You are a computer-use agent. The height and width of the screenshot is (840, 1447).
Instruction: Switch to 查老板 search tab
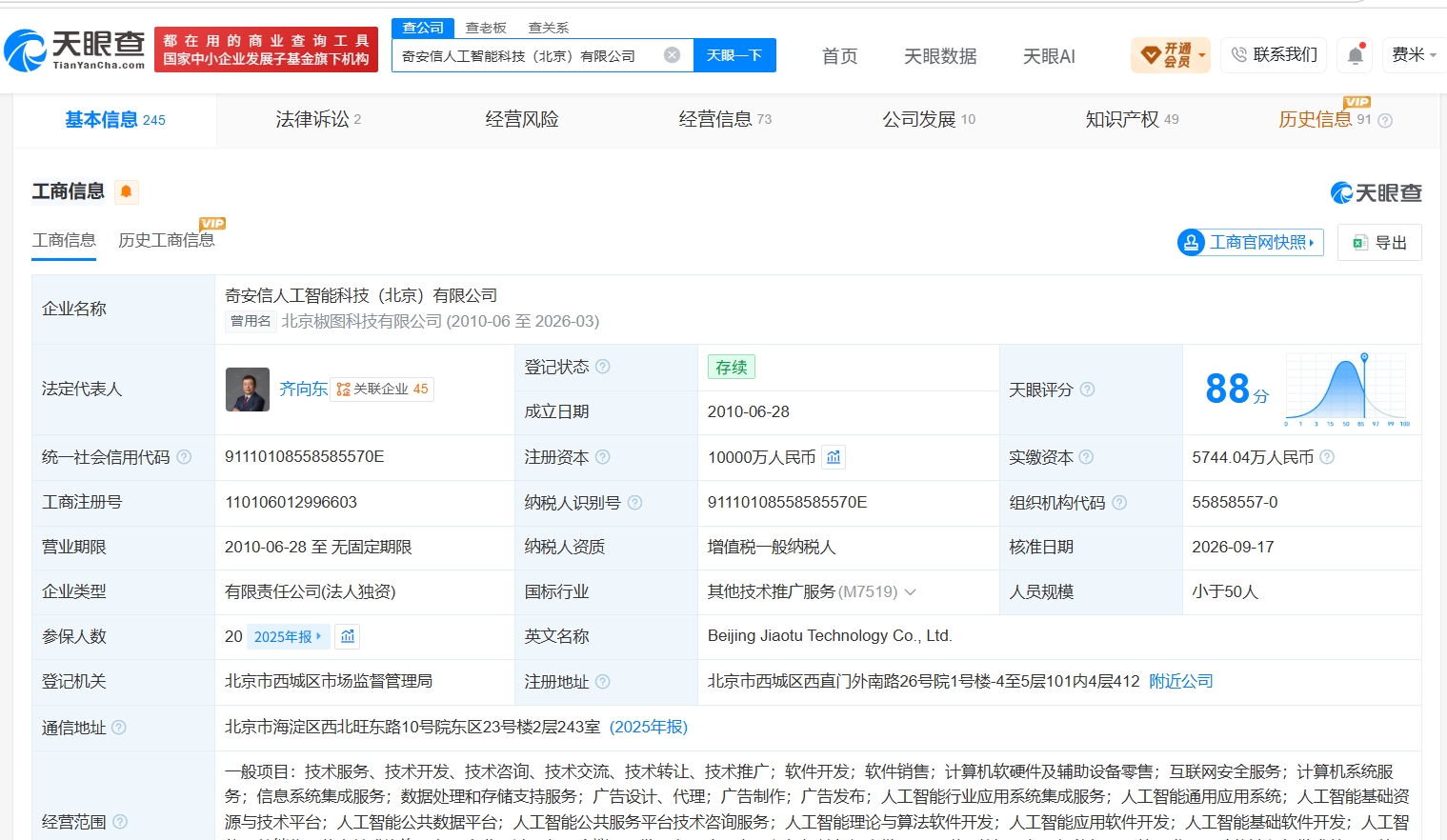(x=486, y=28)
